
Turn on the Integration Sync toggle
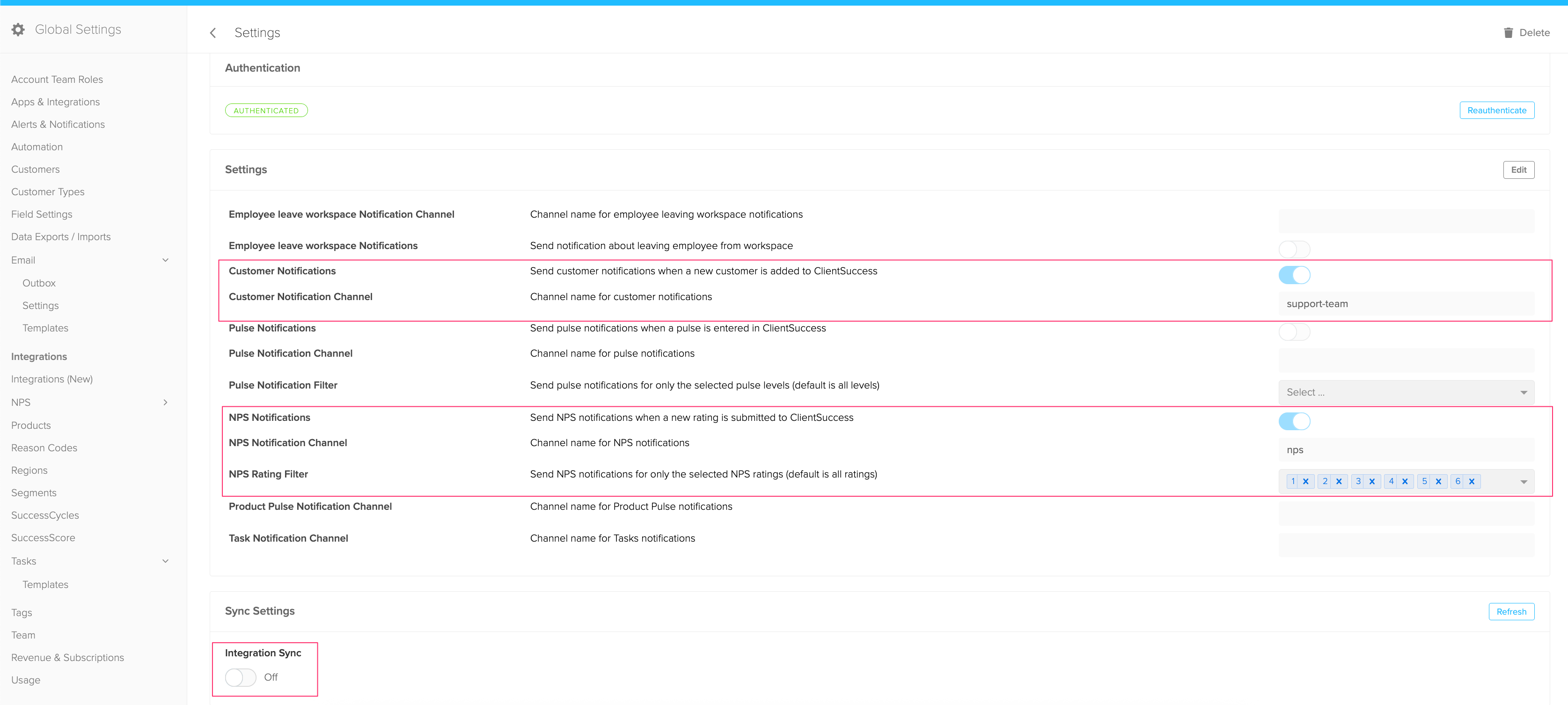click(x=241, y=677)
